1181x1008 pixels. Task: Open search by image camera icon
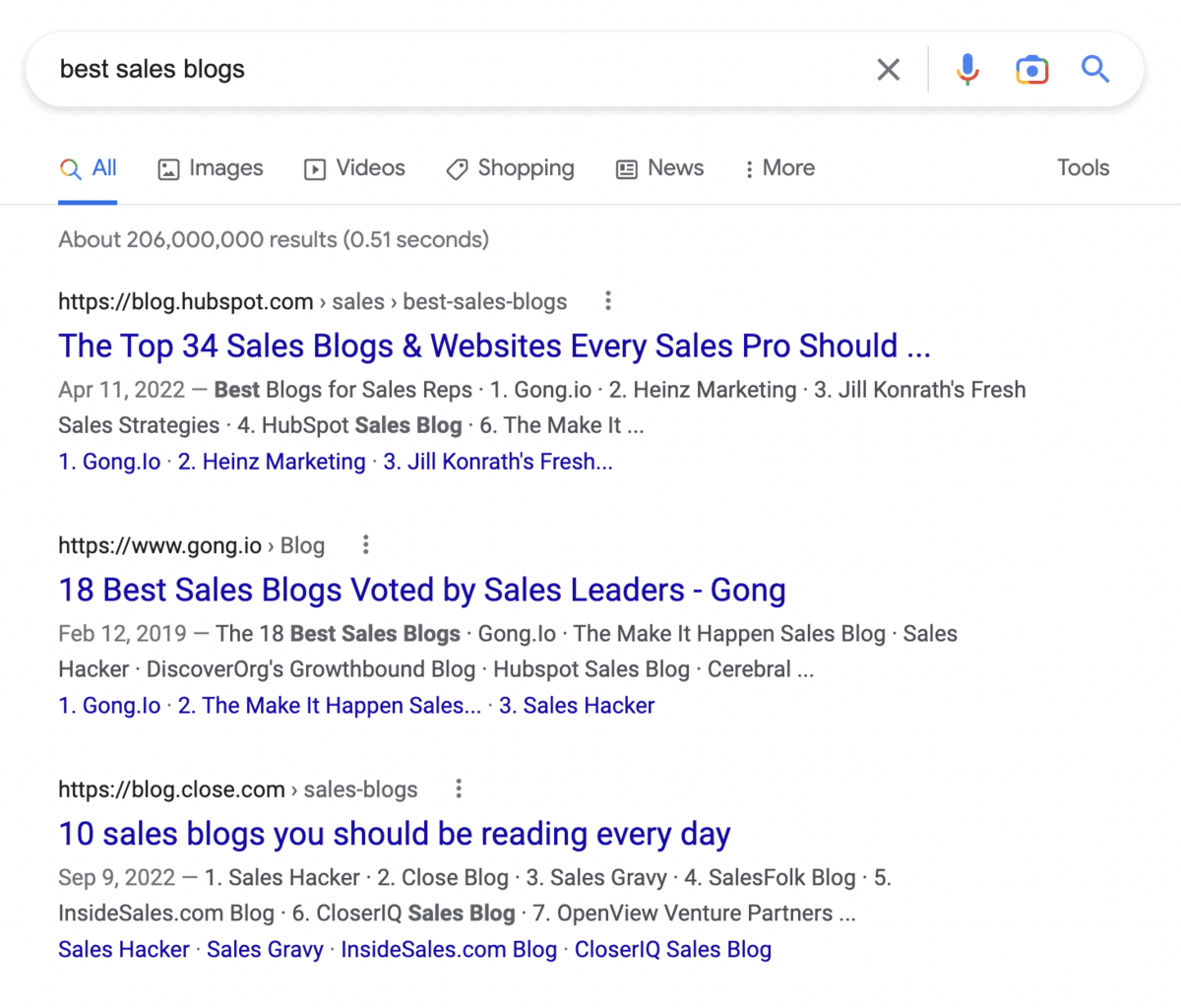(x=1031, y=69)
